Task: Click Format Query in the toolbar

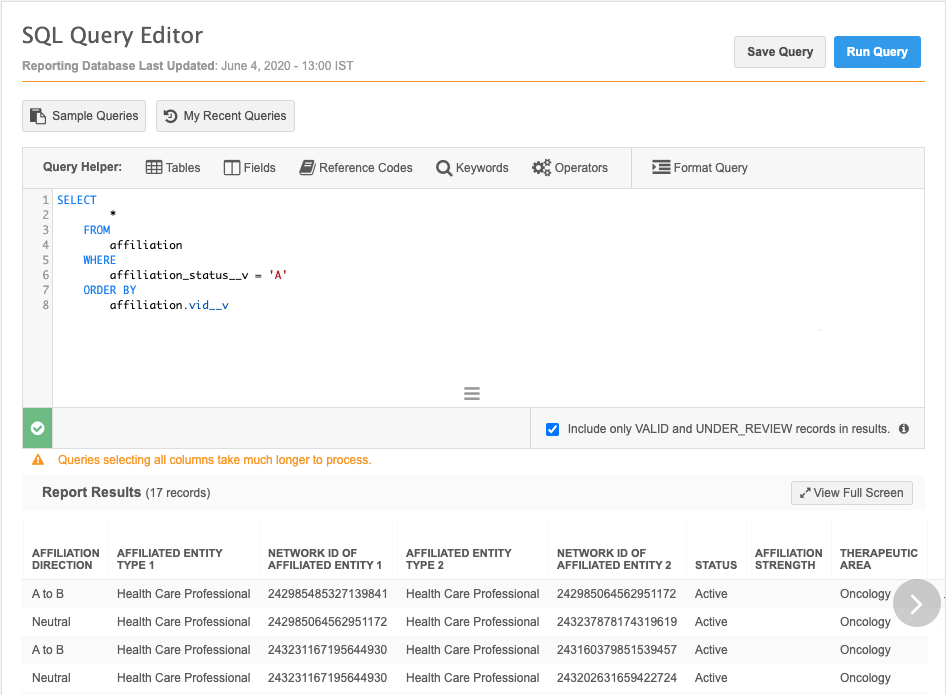Action: (x=700, y=168)
